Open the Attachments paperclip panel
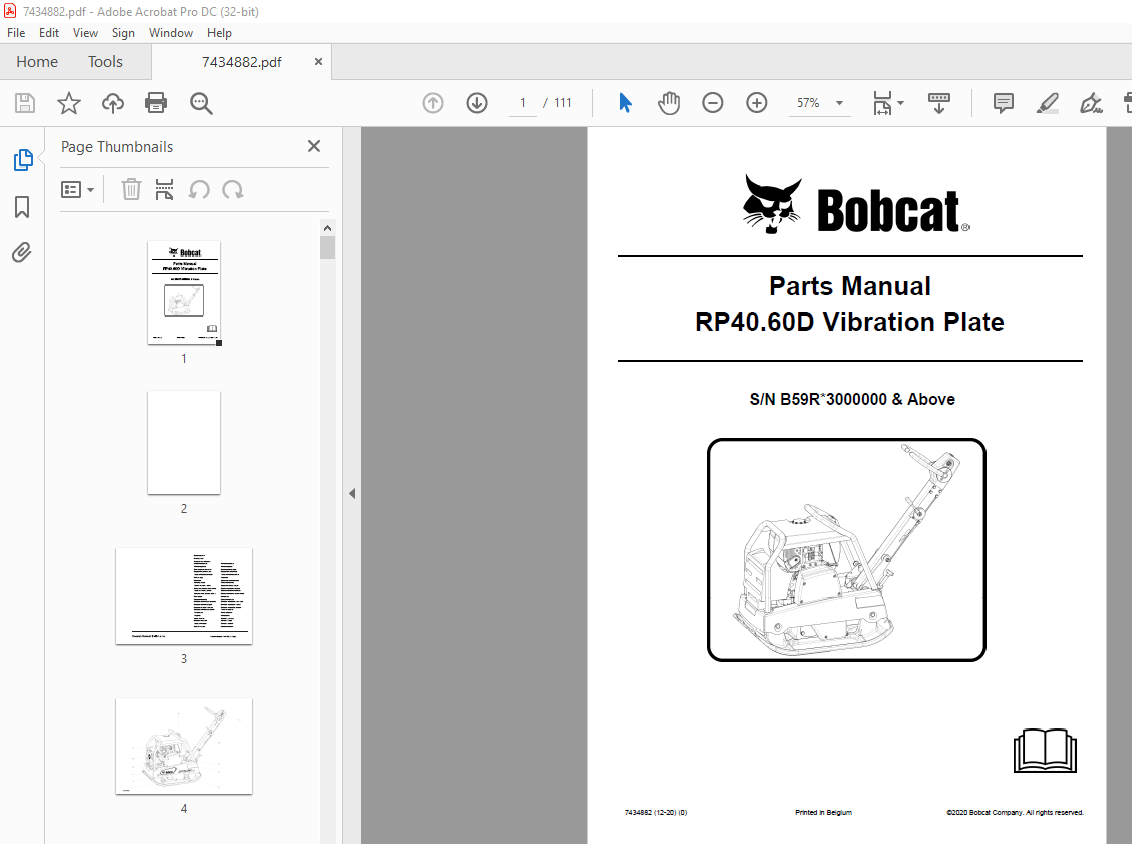 (x=22, y=253)
